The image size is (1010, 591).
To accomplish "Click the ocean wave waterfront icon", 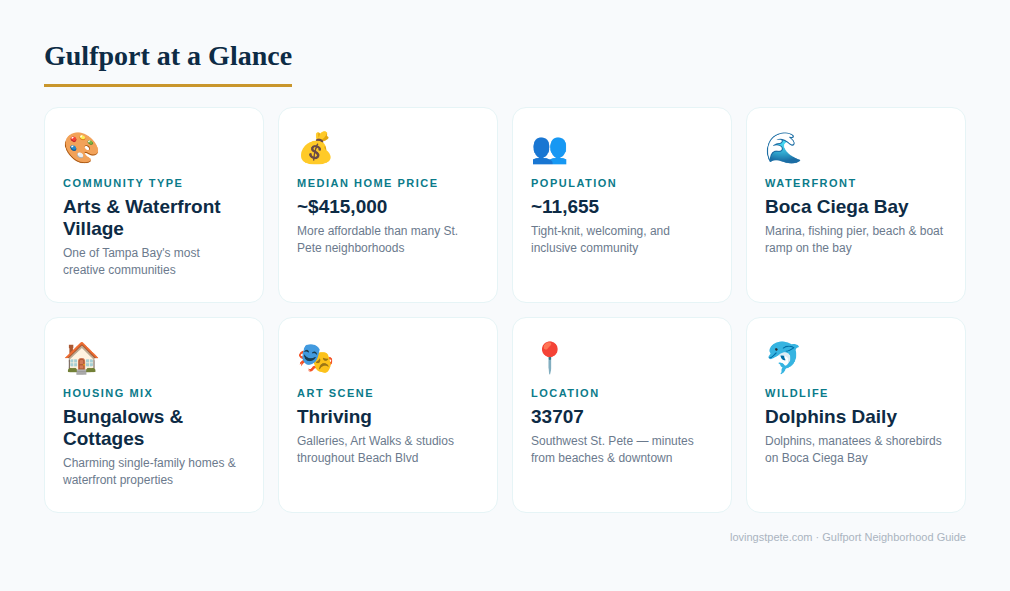I will coord(783,147).
